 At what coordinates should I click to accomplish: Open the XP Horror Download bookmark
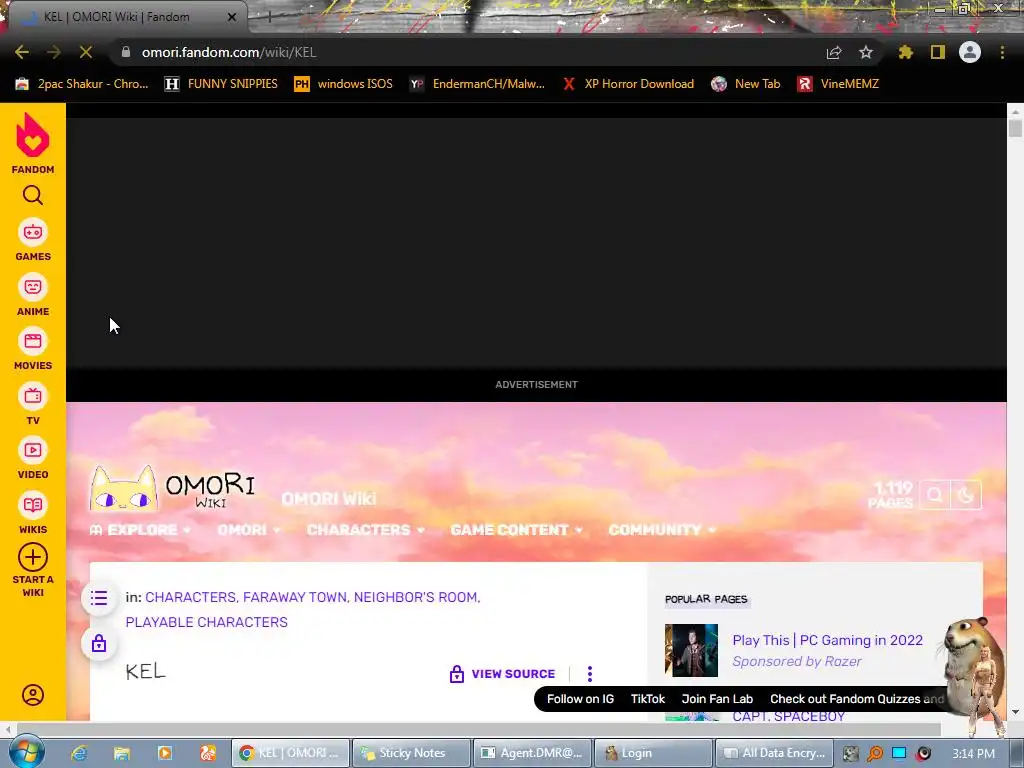coord(628,84)
